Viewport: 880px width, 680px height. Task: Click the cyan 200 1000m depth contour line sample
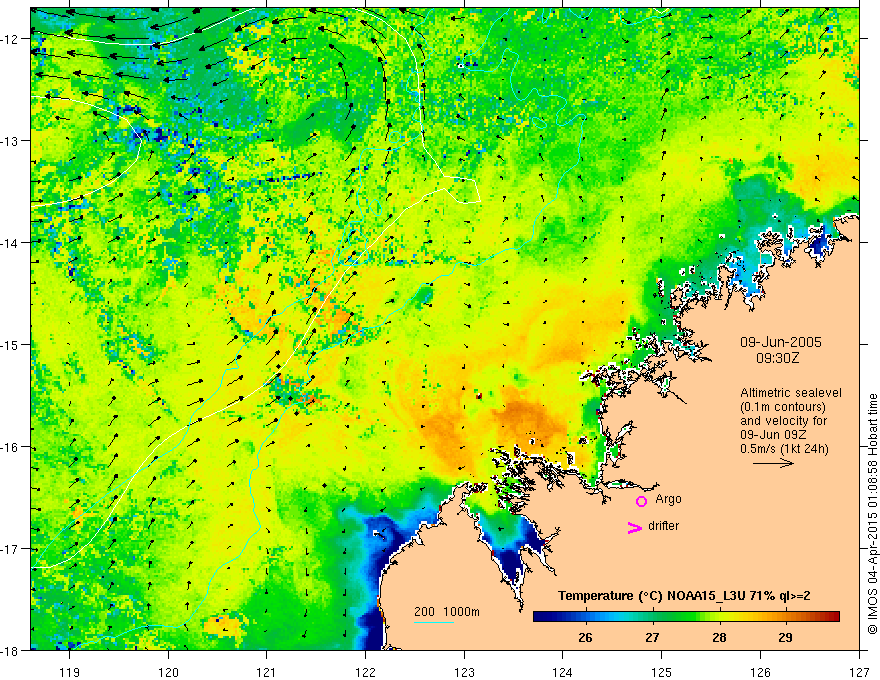[434, 622]
